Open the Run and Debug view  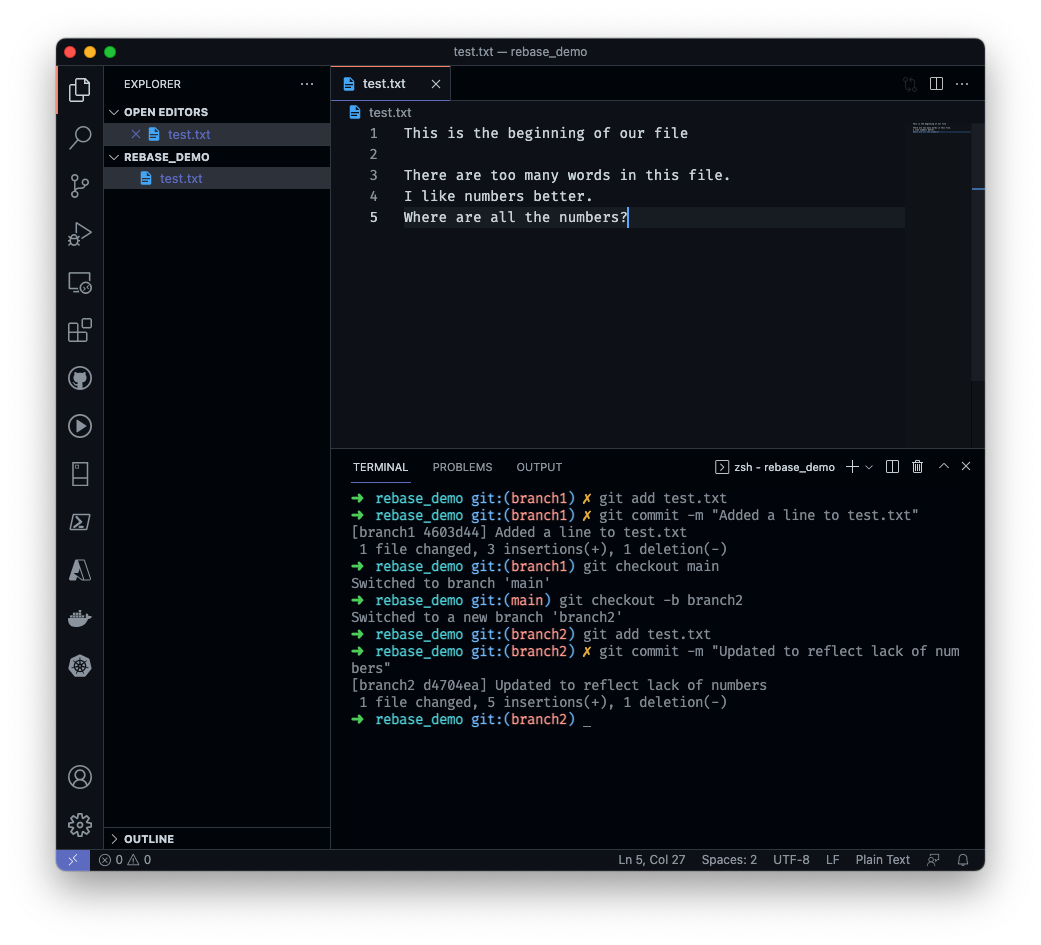pos(80,234)
